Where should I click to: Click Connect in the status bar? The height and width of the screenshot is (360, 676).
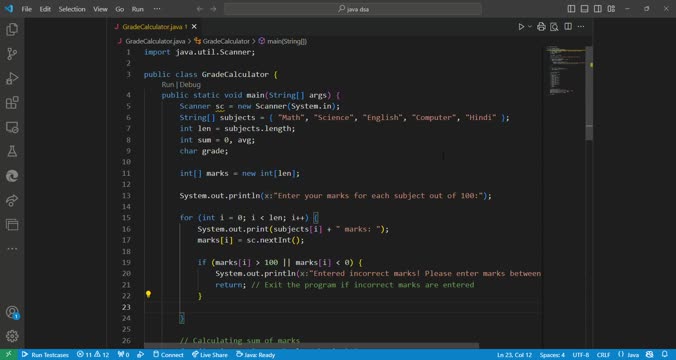pyautogui.click(x=168, y=355)
